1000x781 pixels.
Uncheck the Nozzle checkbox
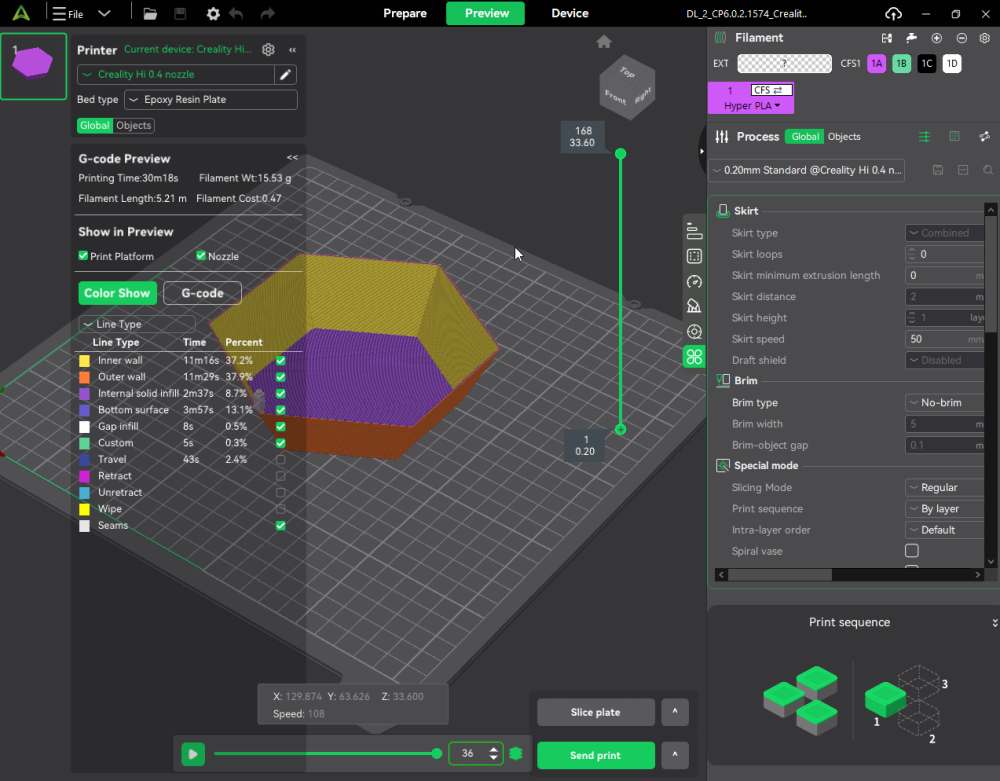201,256
